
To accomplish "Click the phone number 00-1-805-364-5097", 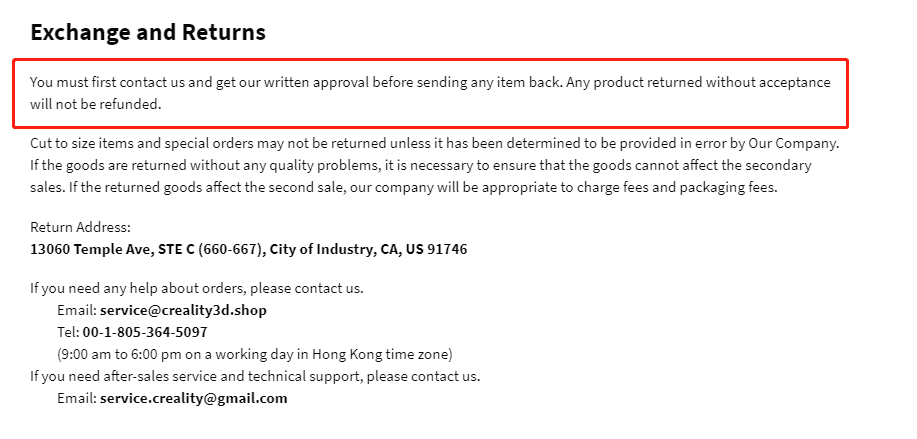I will tap(145, 332).
